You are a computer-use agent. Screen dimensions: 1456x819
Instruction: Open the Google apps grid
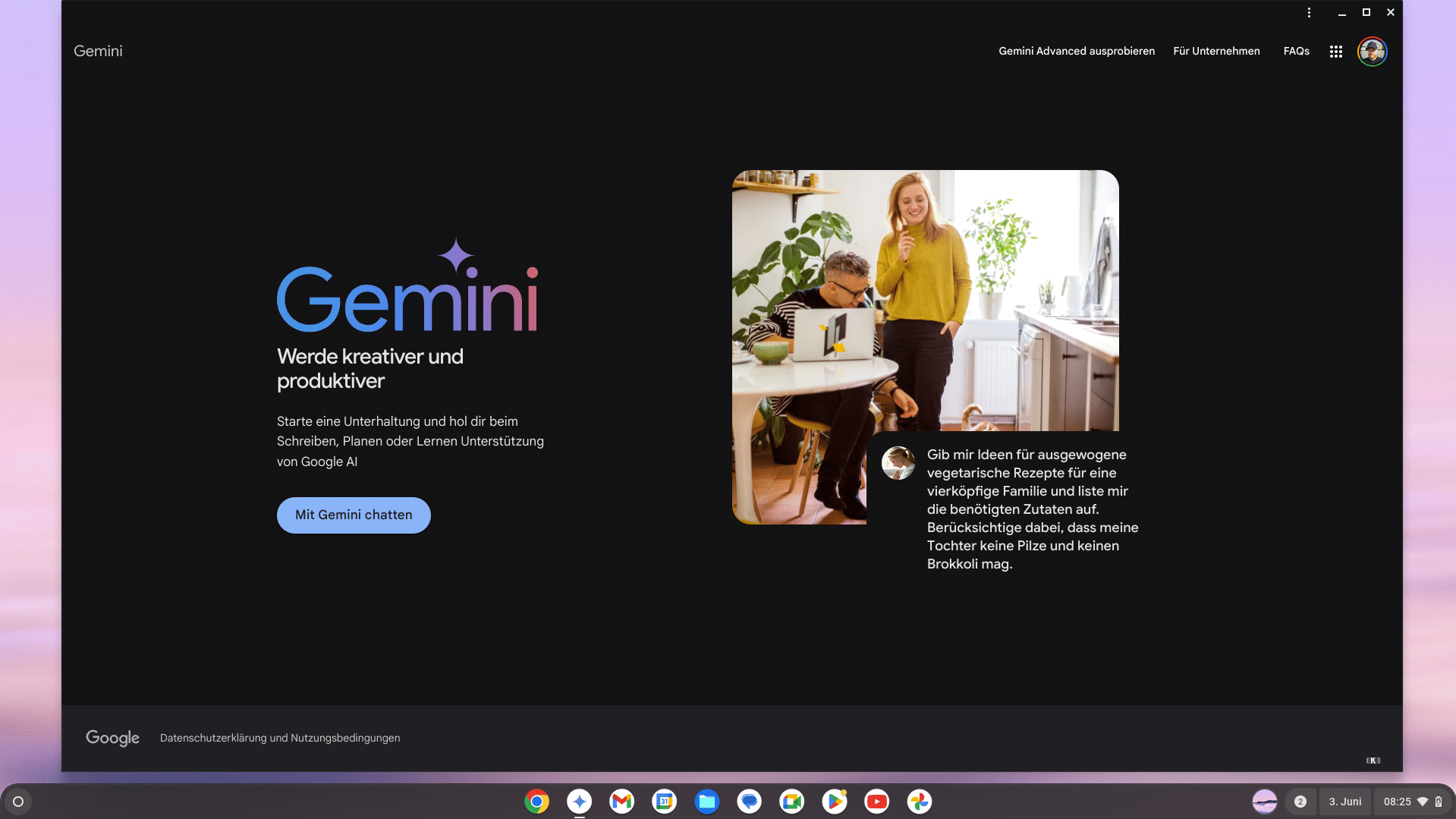[1335, 52]
